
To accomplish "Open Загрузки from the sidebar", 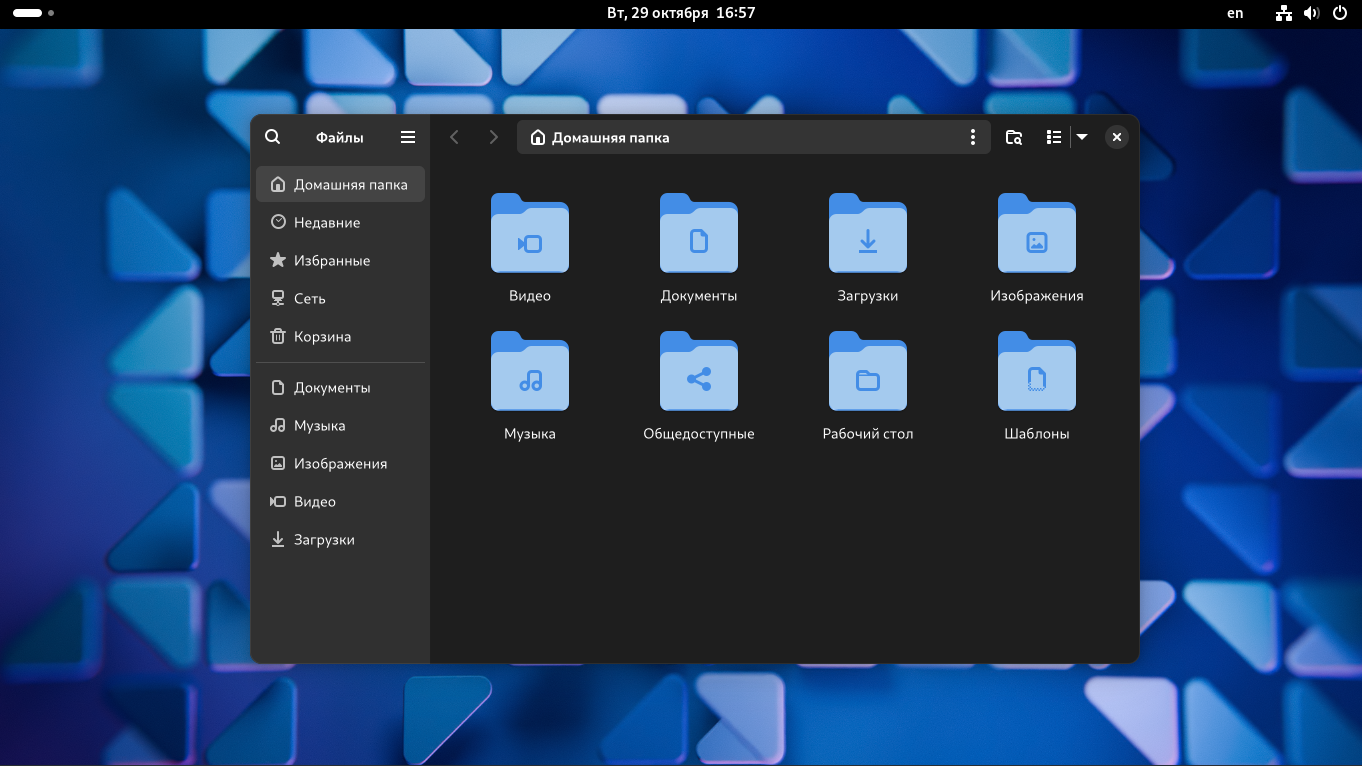I will [324, 539].
